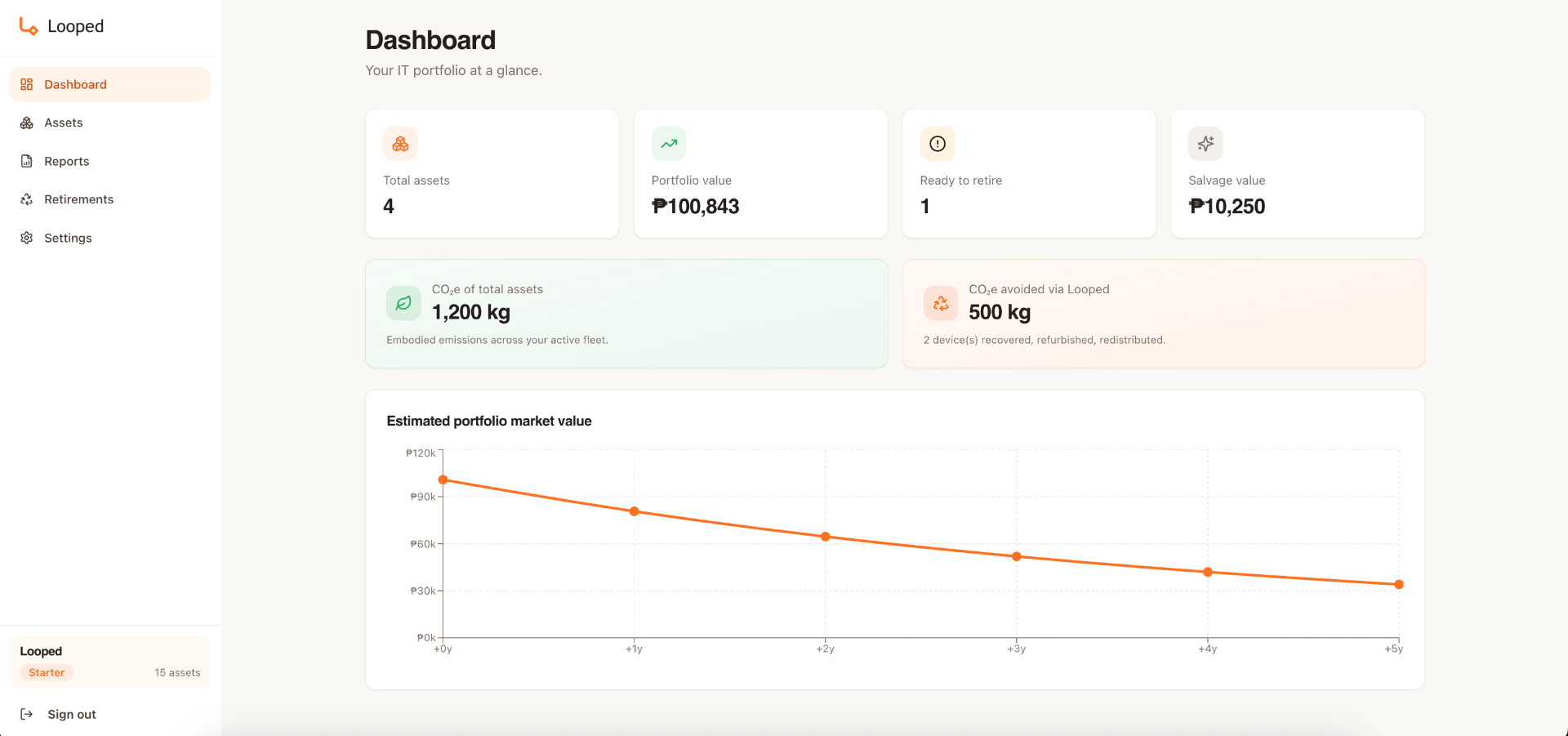Open the Ready to retire card
This screenshot has width=1568, height=736.
(x=1029, y=173)
